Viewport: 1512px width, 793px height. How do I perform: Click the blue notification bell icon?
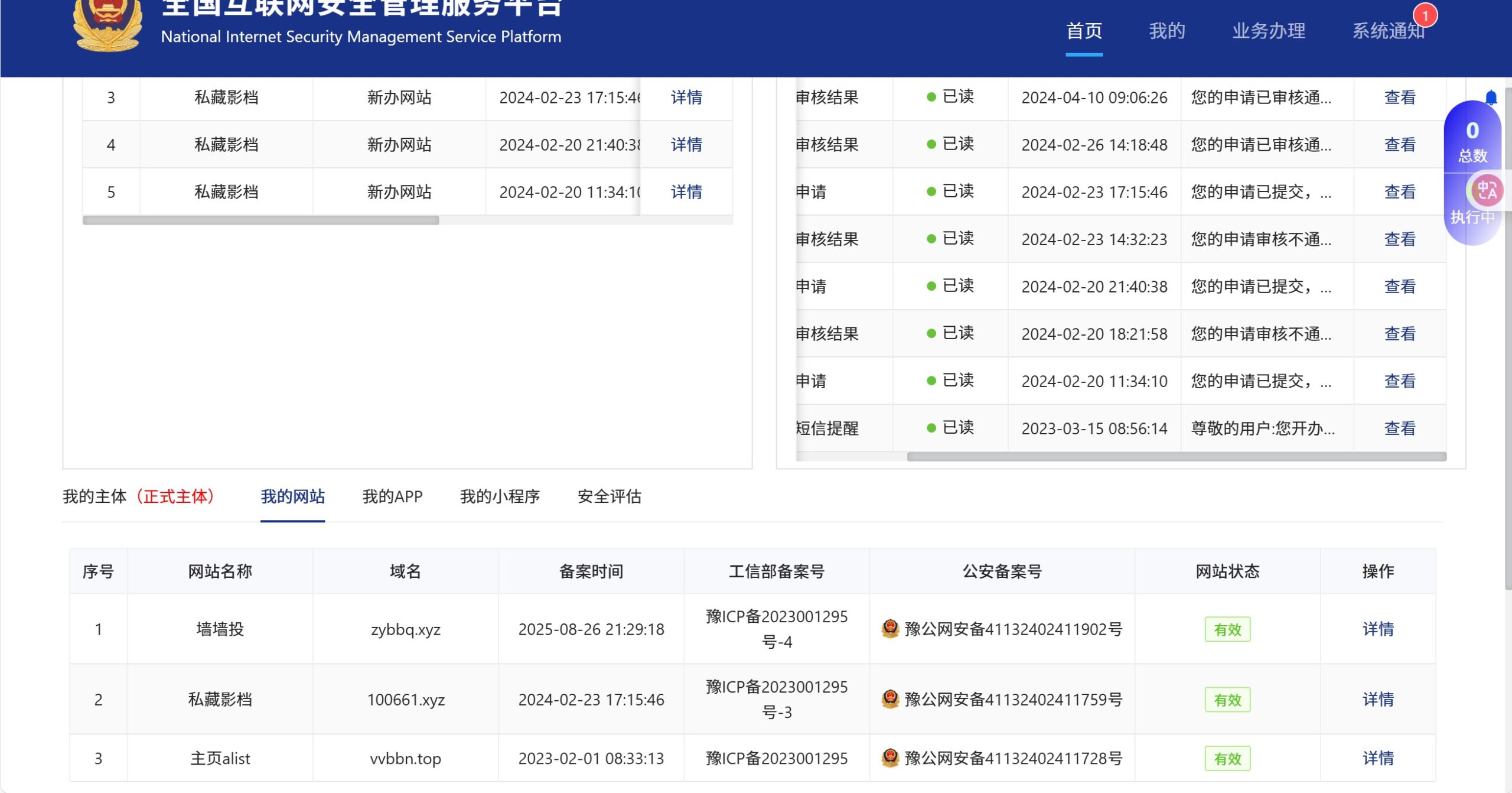1491,97
